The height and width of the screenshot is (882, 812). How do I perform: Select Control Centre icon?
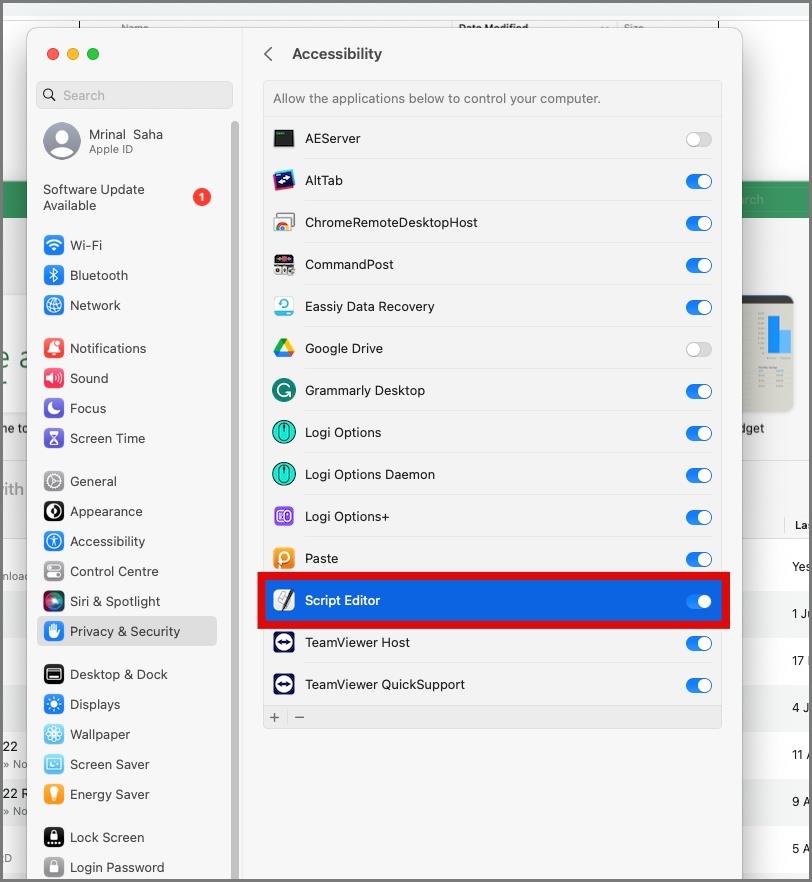coord(53,572)
